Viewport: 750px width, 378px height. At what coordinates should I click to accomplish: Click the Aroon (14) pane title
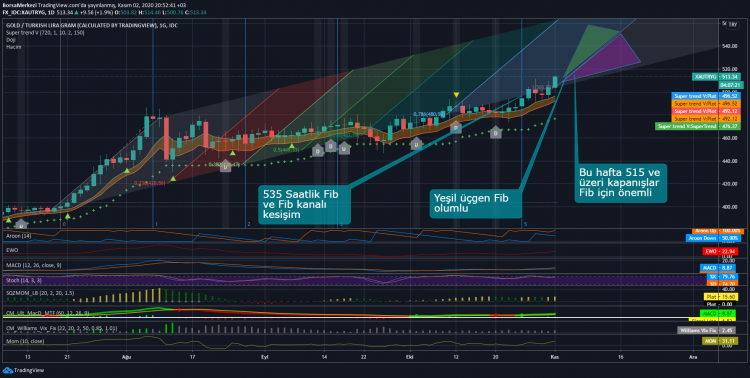tap(18, 235)
